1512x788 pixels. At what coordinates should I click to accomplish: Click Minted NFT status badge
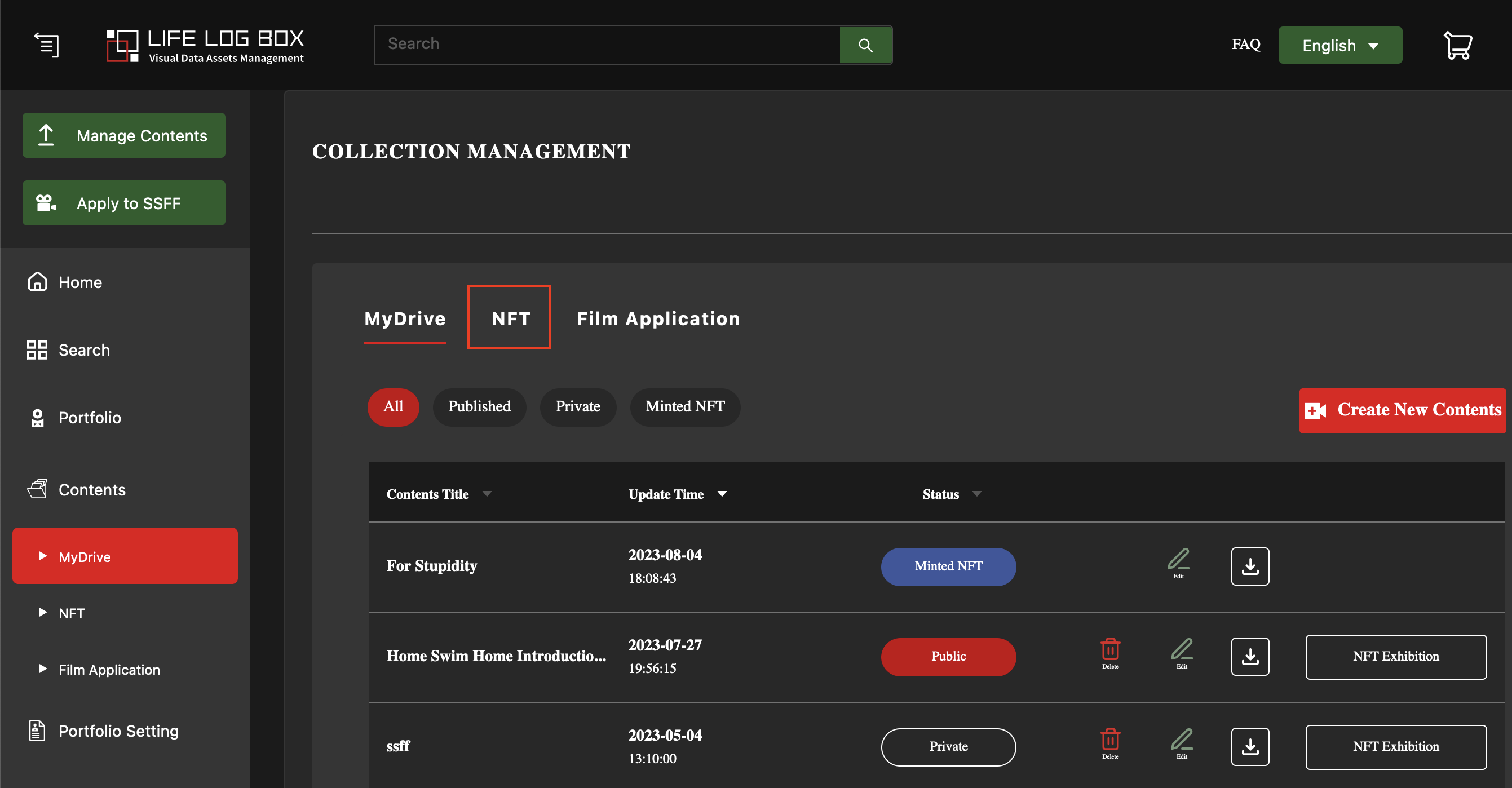[948, 566]
